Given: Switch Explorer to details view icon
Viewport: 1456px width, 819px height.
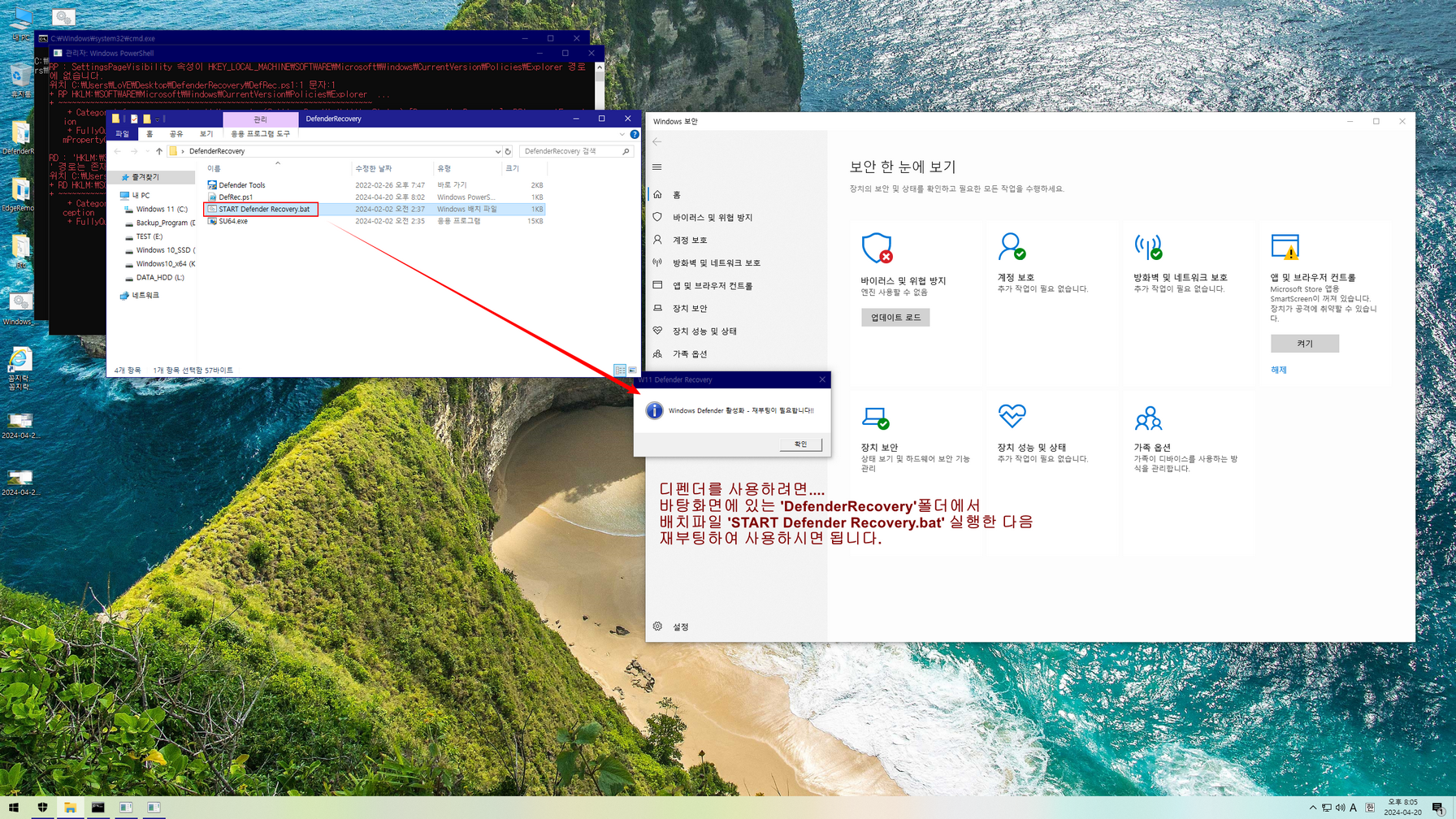Looking at the screenshot, I should click(620, 370).
